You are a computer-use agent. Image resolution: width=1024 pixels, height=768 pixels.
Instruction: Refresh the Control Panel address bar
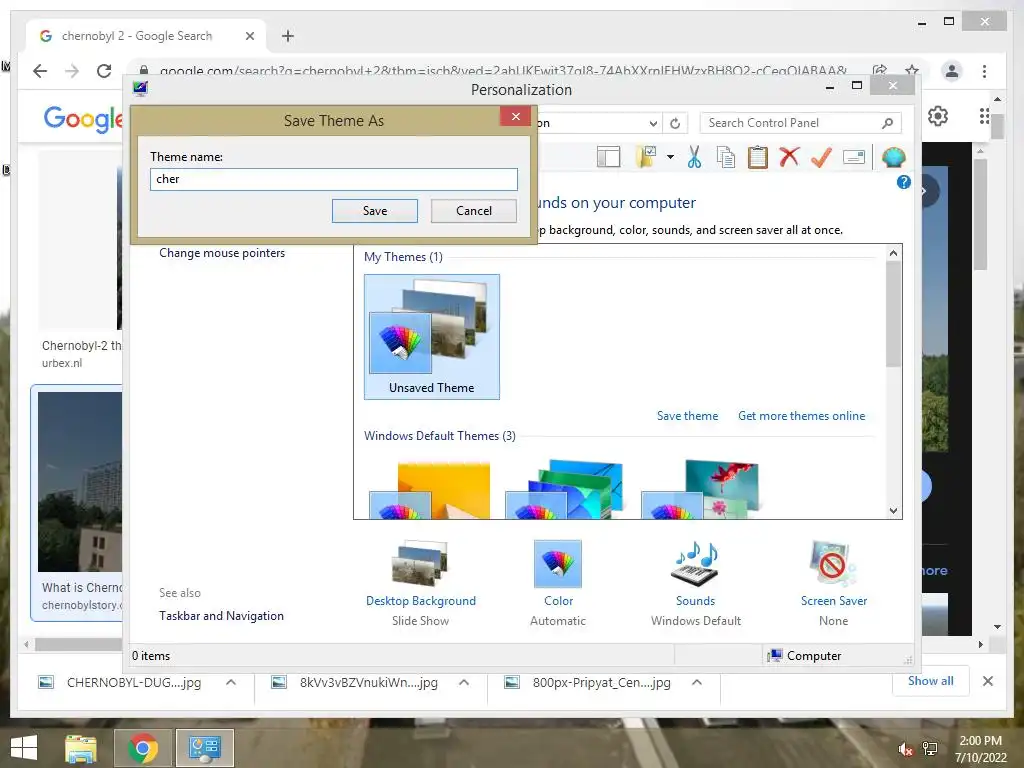tap(675, 123)
